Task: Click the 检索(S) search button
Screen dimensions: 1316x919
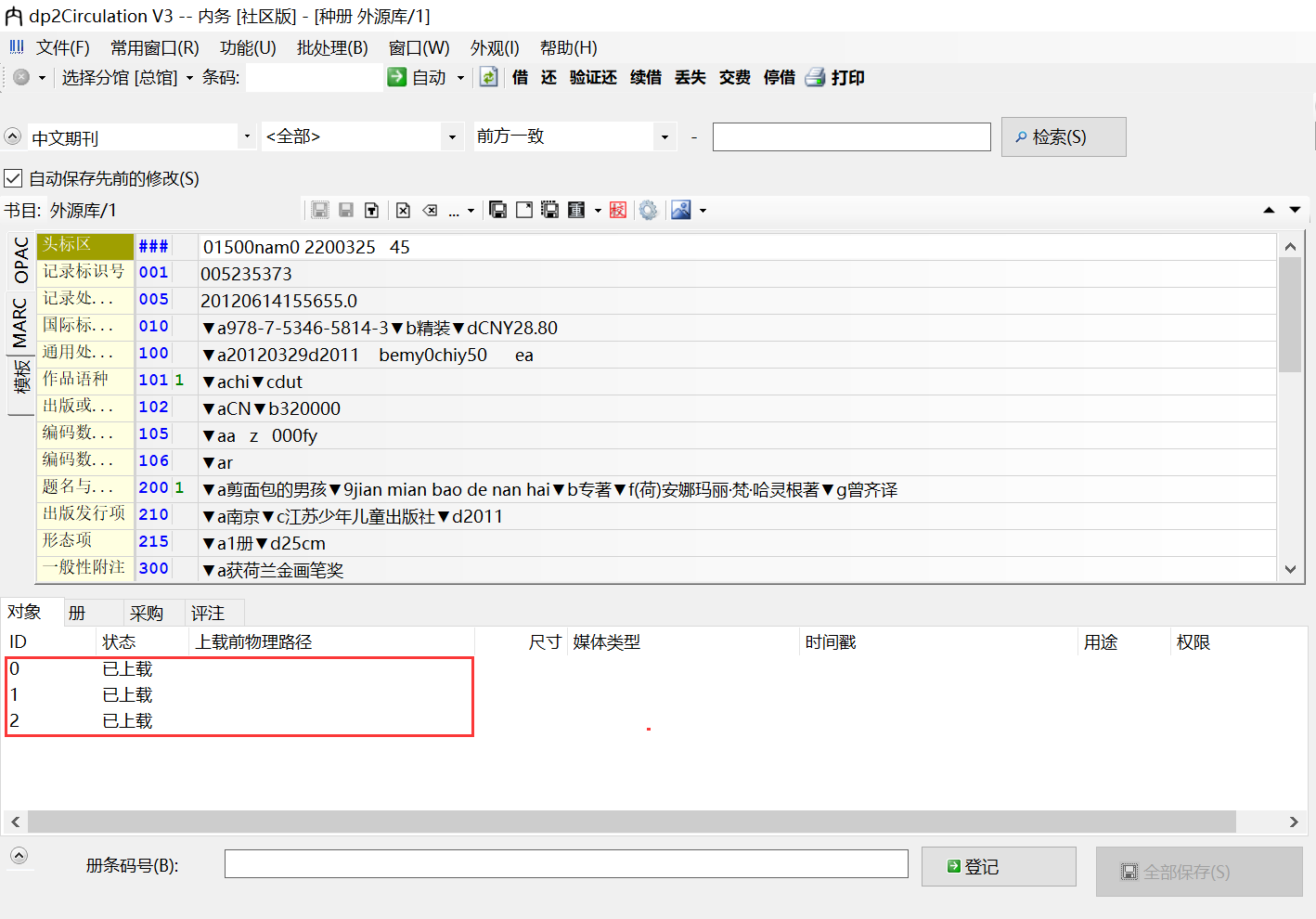Action: (x=1064, y=136)
